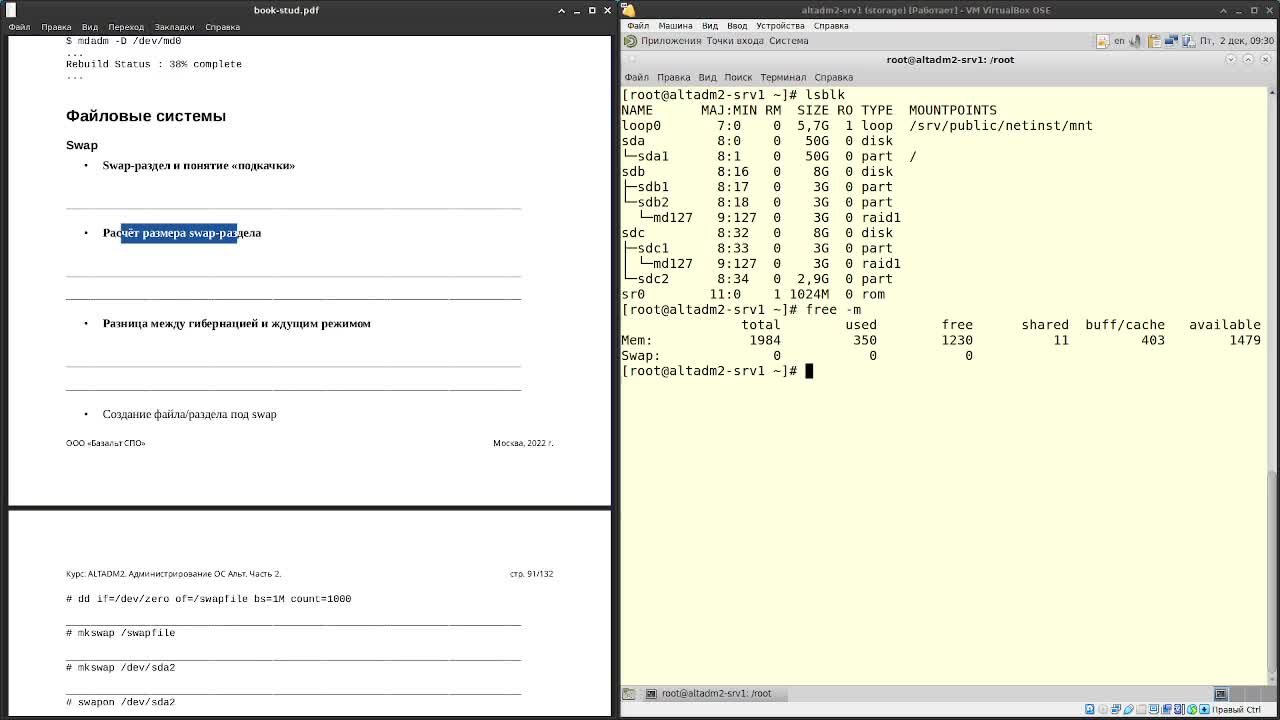Open the clipboard manager tray icon

click(1154, 41)
